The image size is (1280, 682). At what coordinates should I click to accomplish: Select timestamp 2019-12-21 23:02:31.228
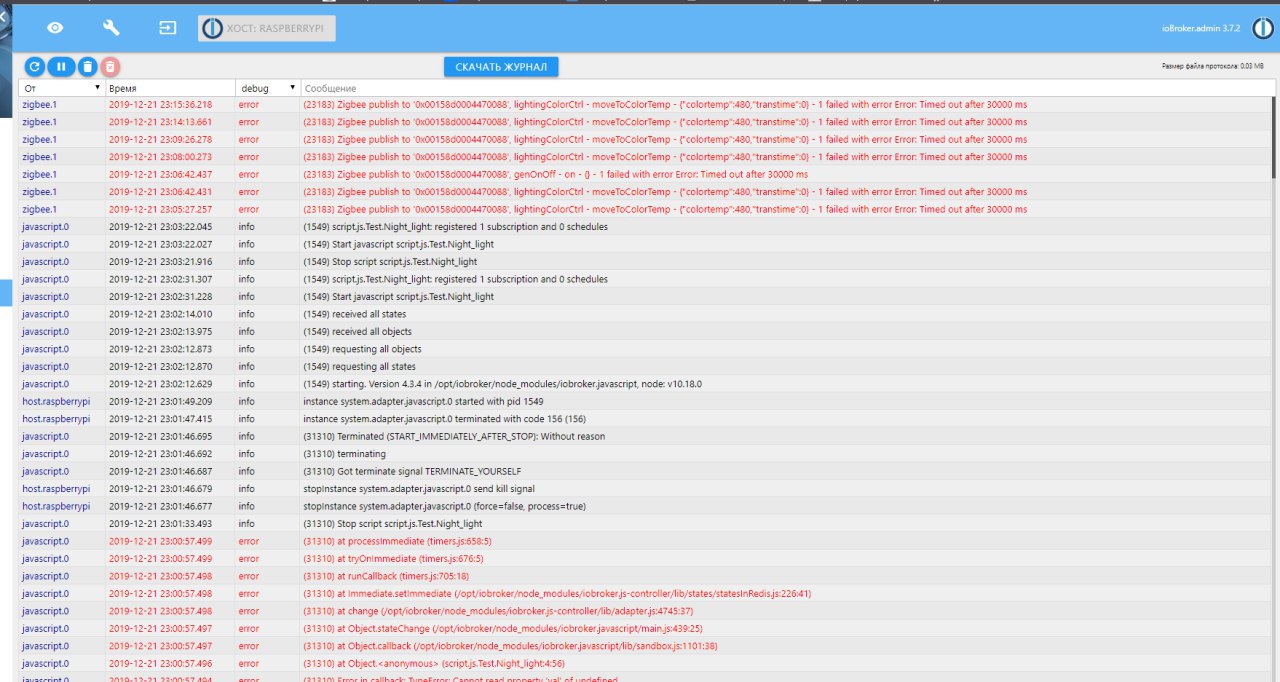point(160,297)
